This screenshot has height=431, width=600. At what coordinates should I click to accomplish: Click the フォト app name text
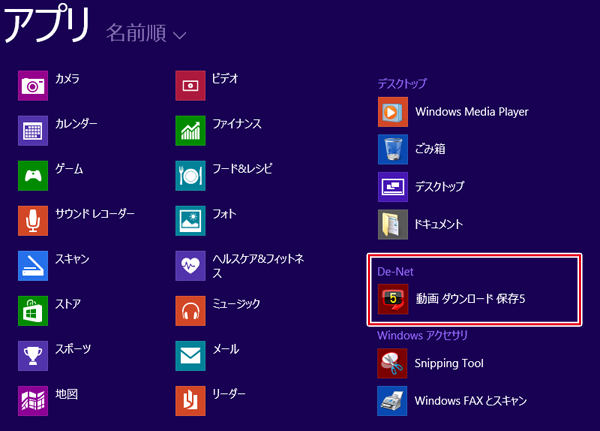224,214
